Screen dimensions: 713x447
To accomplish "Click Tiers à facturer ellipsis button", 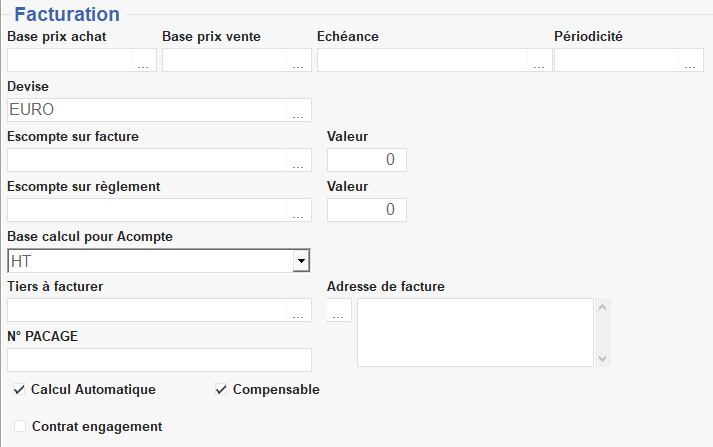I will pos(299,311).
